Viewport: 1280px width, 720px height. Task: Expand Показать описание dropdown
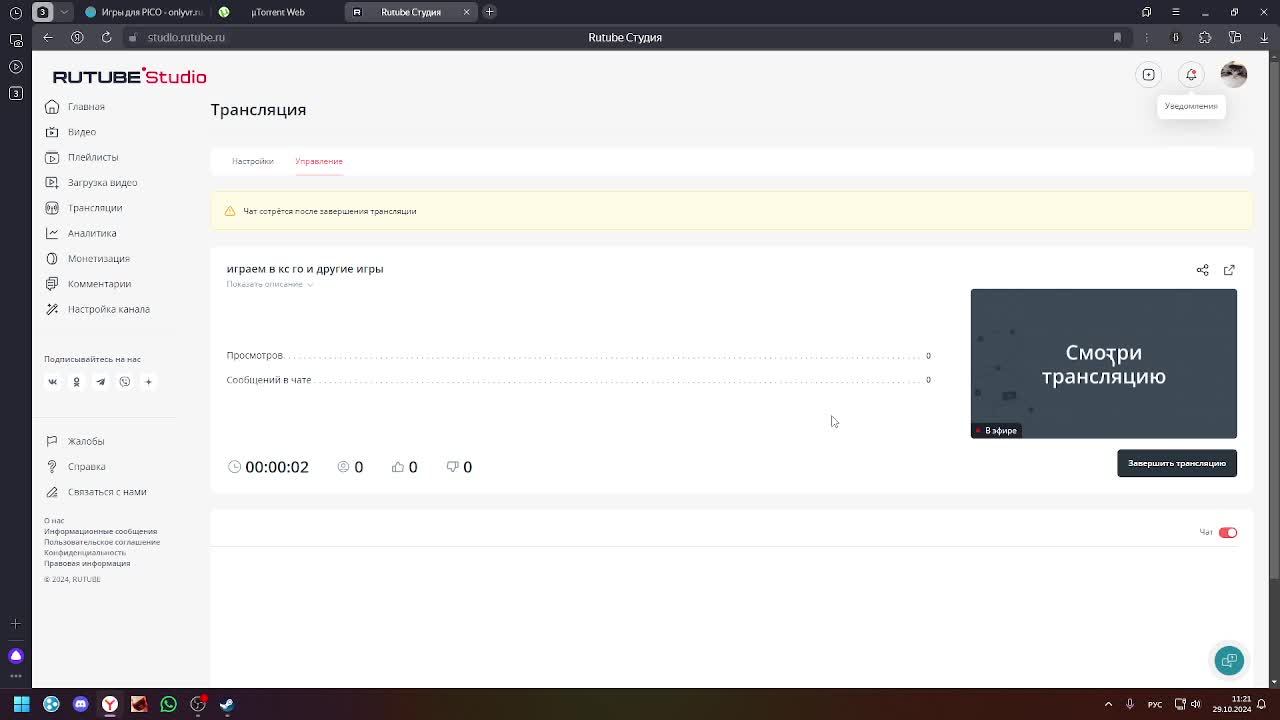tap(269, 284)
